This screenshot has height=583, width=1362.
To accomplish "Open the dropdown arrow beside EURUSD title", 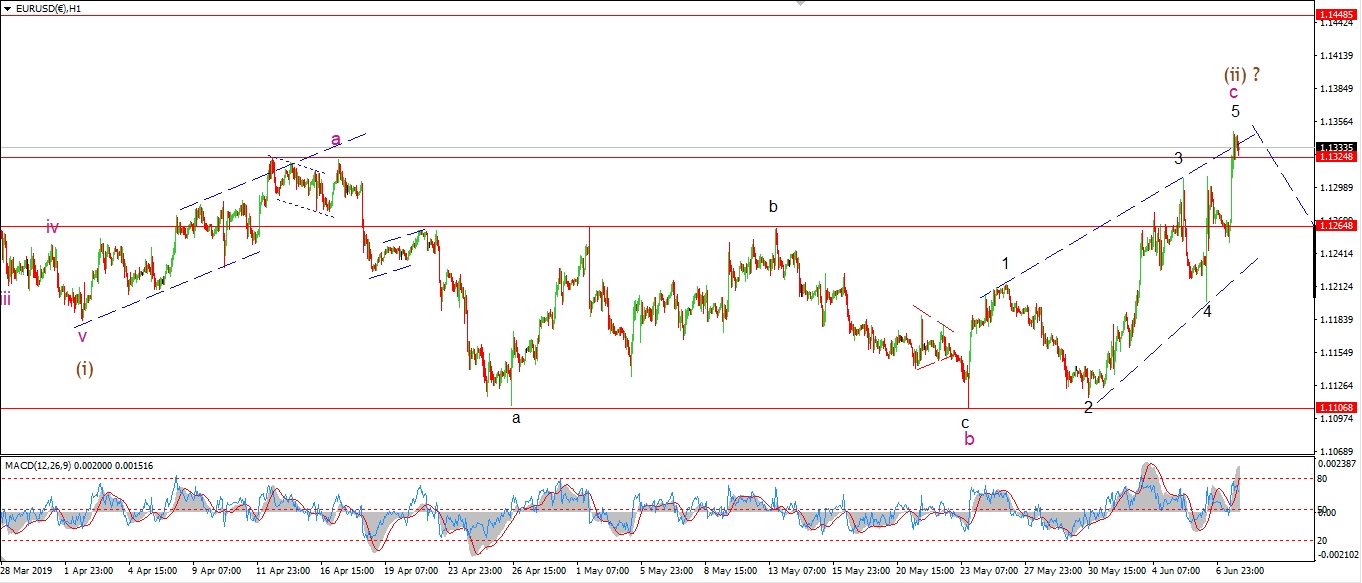I will [8, 7].
